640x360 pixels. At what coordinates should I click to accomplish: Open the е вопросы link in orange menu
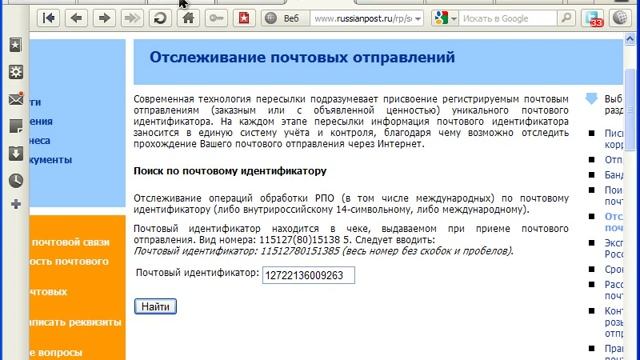56,352
